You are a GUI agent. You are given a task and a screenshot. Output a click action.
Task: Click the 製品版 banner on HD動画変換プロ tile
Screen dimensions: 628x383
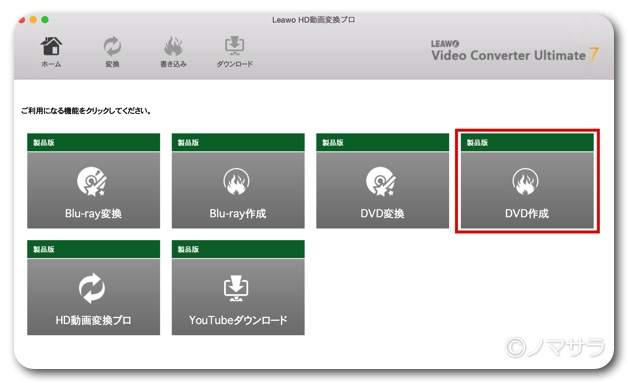(x=93, y=249)
